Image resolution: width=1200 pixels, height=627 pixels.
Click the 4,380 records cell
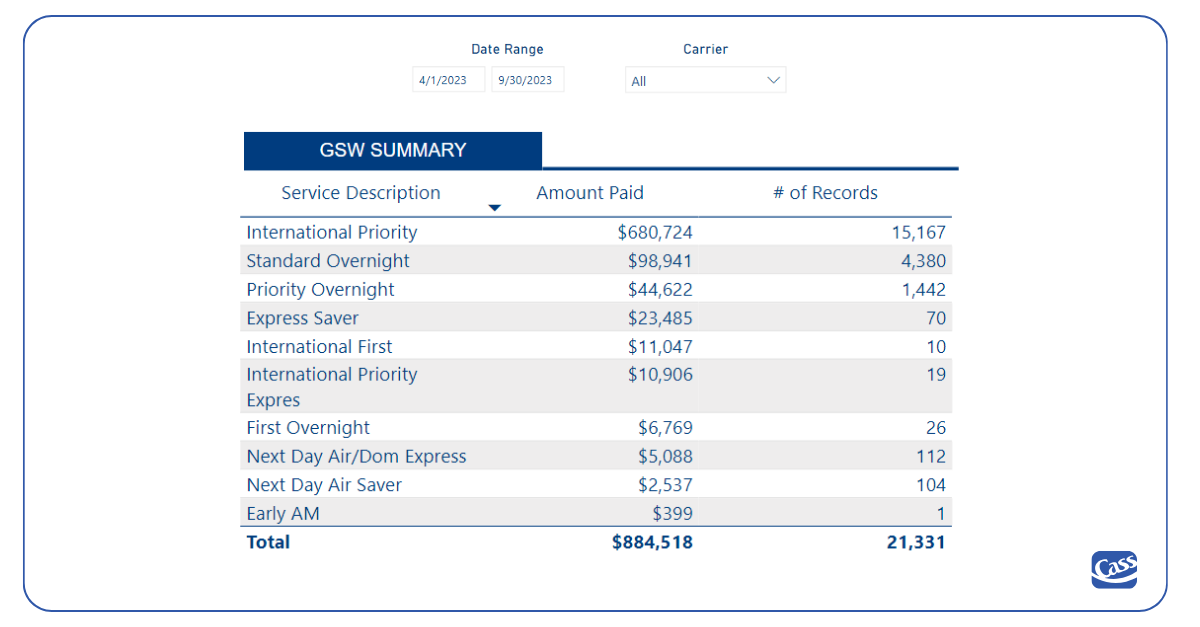point(924,261)
